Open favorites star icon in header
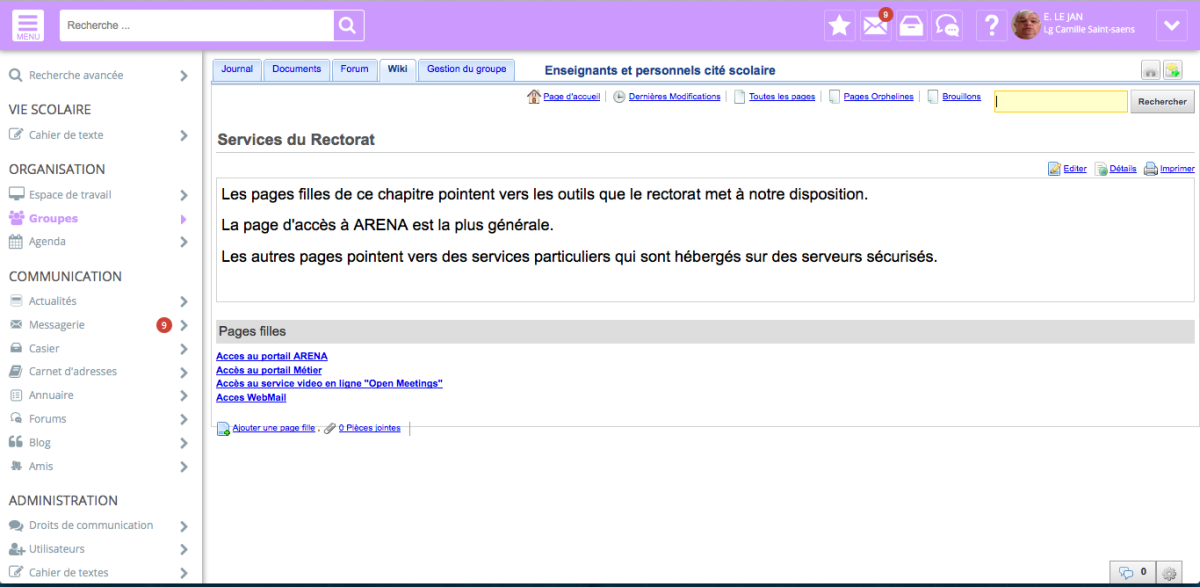 coord(840,26)
